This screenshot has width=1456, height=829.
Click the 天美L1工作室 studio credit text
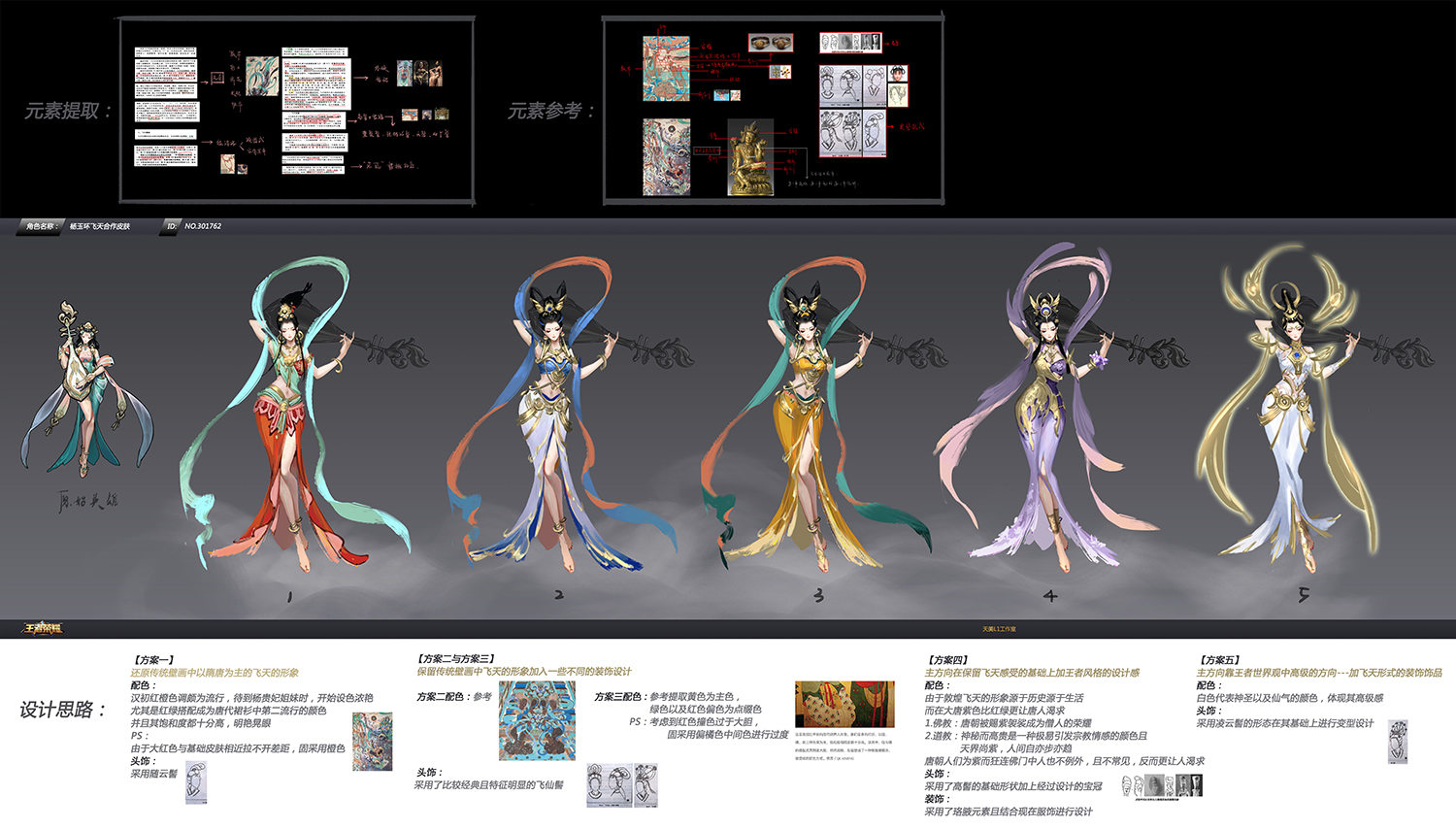[999, 629]
